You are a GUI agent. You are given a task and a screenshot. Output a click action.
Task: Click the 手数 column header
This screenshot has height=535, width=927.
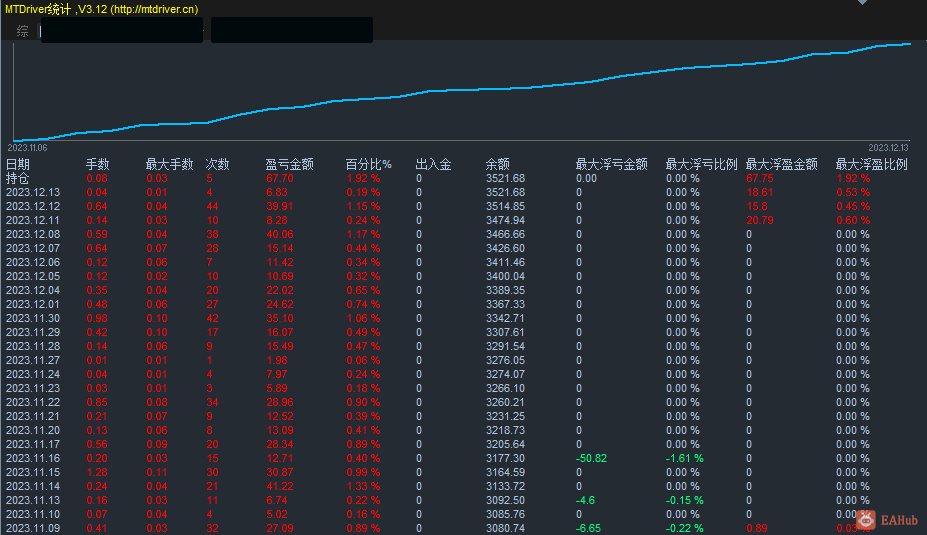point(98,164)
